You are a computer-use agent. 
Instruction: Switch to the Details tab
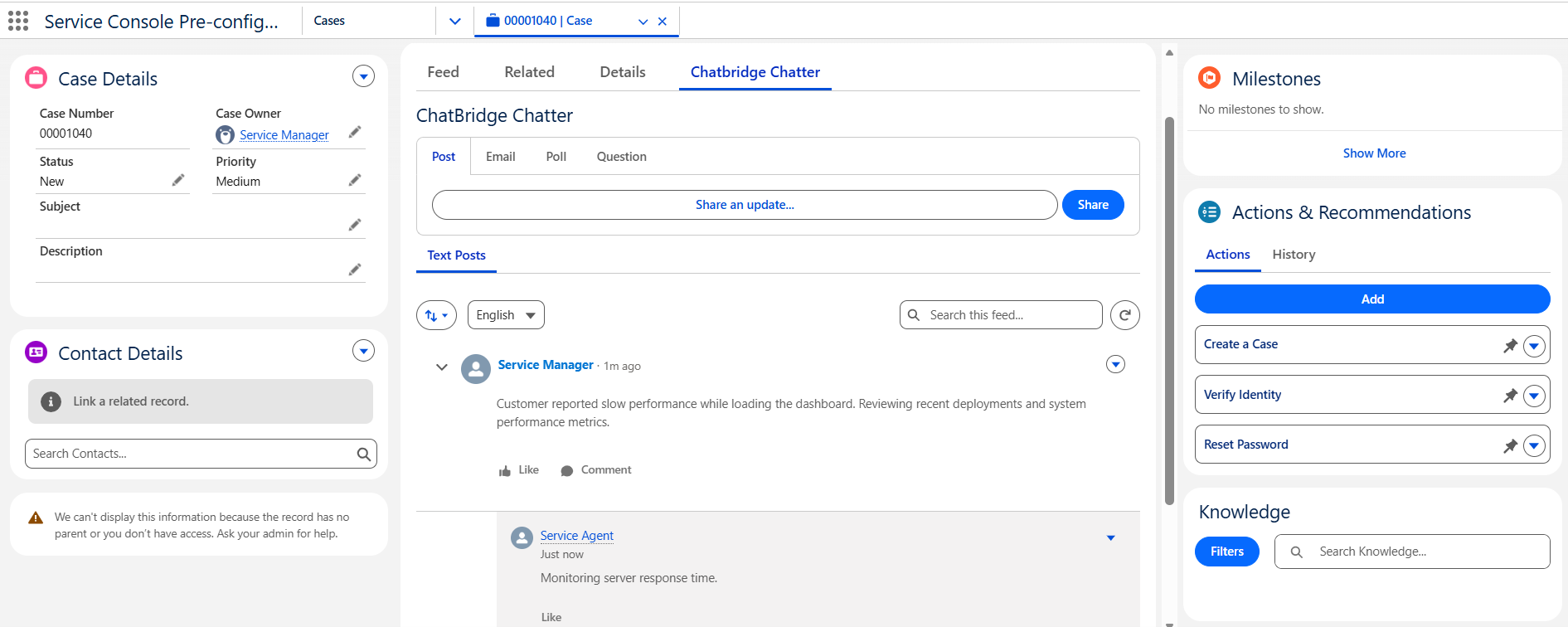[x=623, y=72]
